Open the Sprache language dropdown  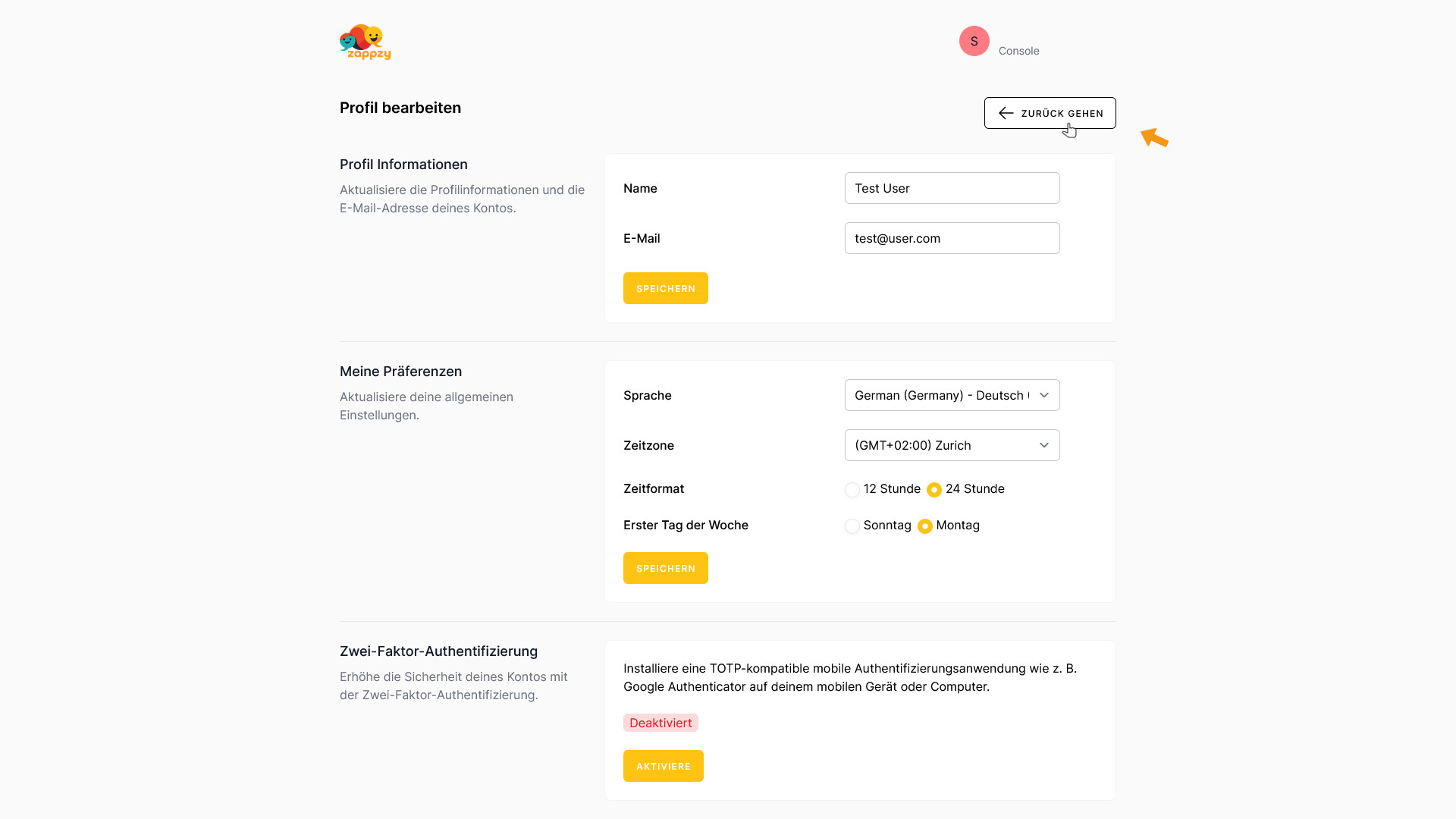coord(952,395)
